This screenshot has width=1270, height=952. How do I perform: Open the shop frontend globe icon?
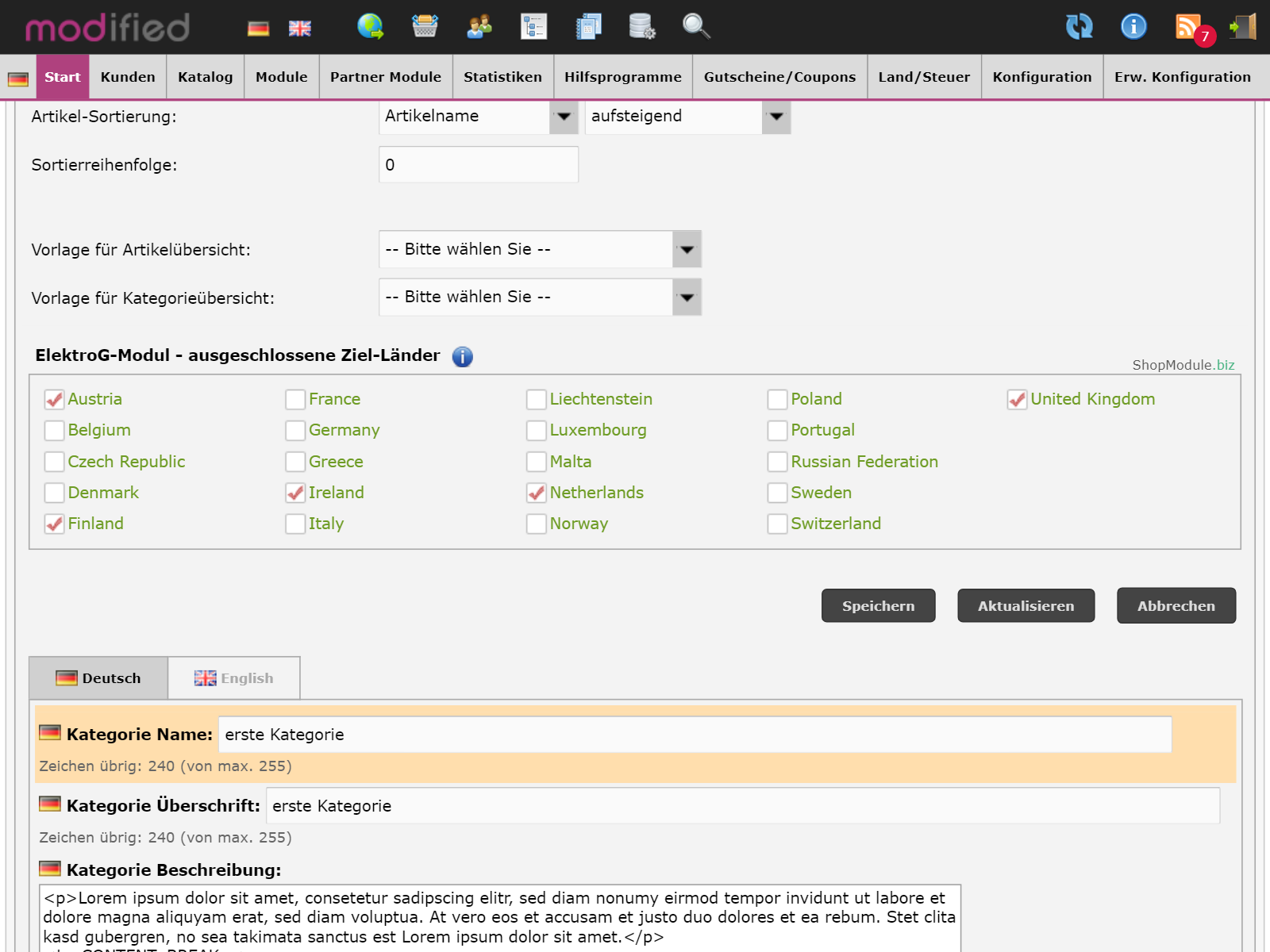click(370, 27)
